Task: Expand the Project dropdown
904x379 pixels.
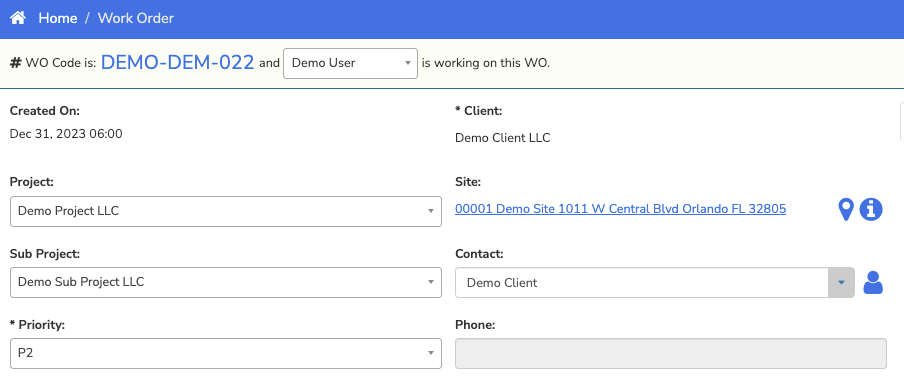Action: tap(226, 211)
